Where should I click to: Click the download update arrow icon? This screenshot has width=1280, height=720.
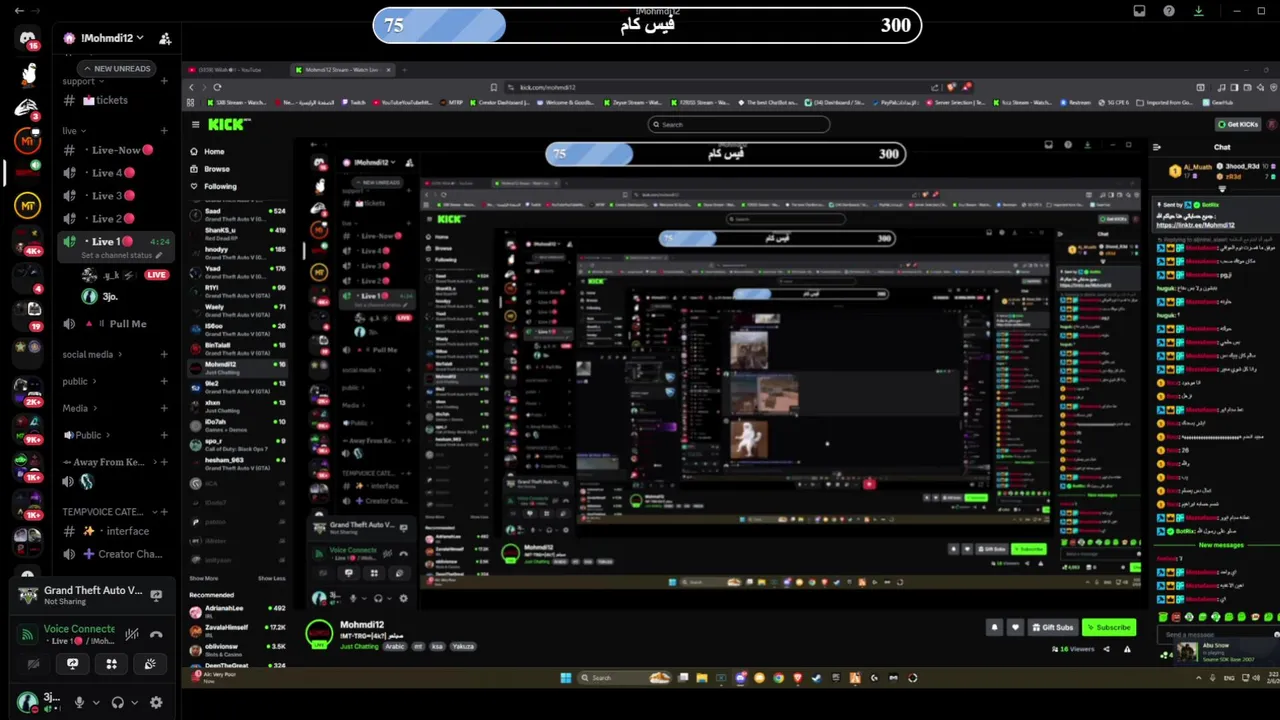coord(1198,11)
